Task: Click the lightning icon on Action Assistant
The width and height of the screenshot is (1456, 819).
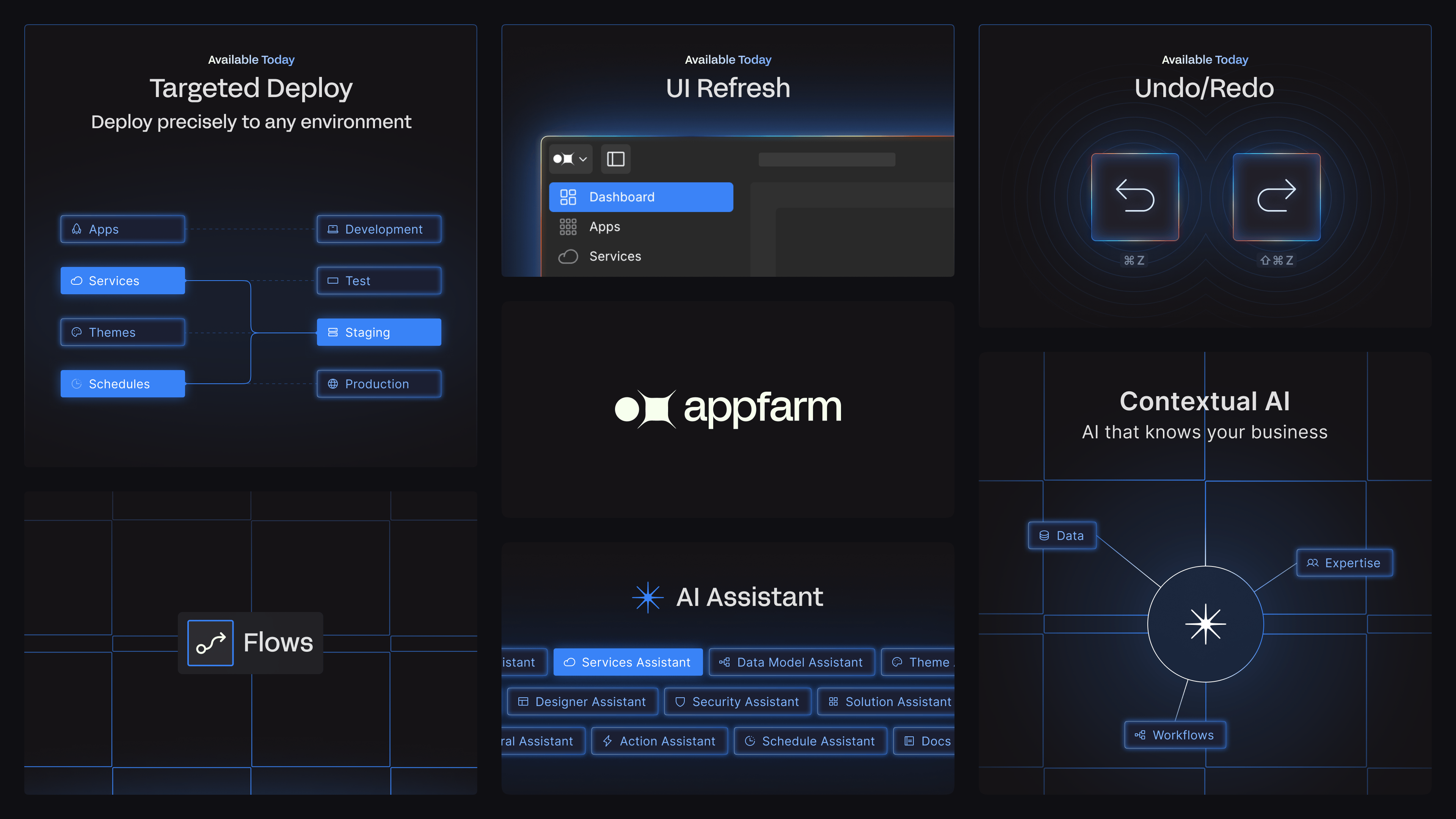Action: (x=607, y=741)
